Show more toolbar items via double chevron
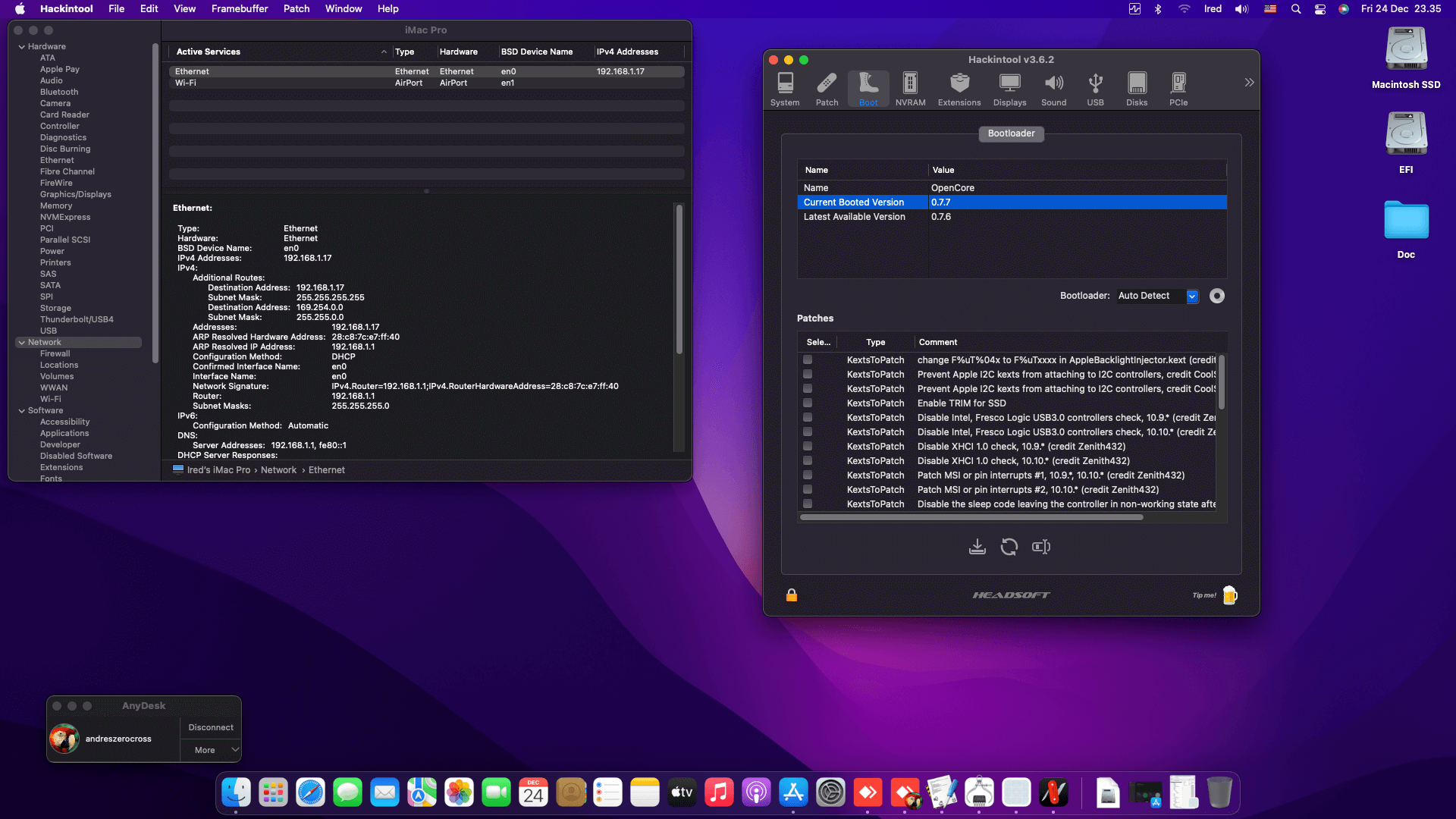The height and width of the screenshot is (819, 1456). click(1249, 82)
